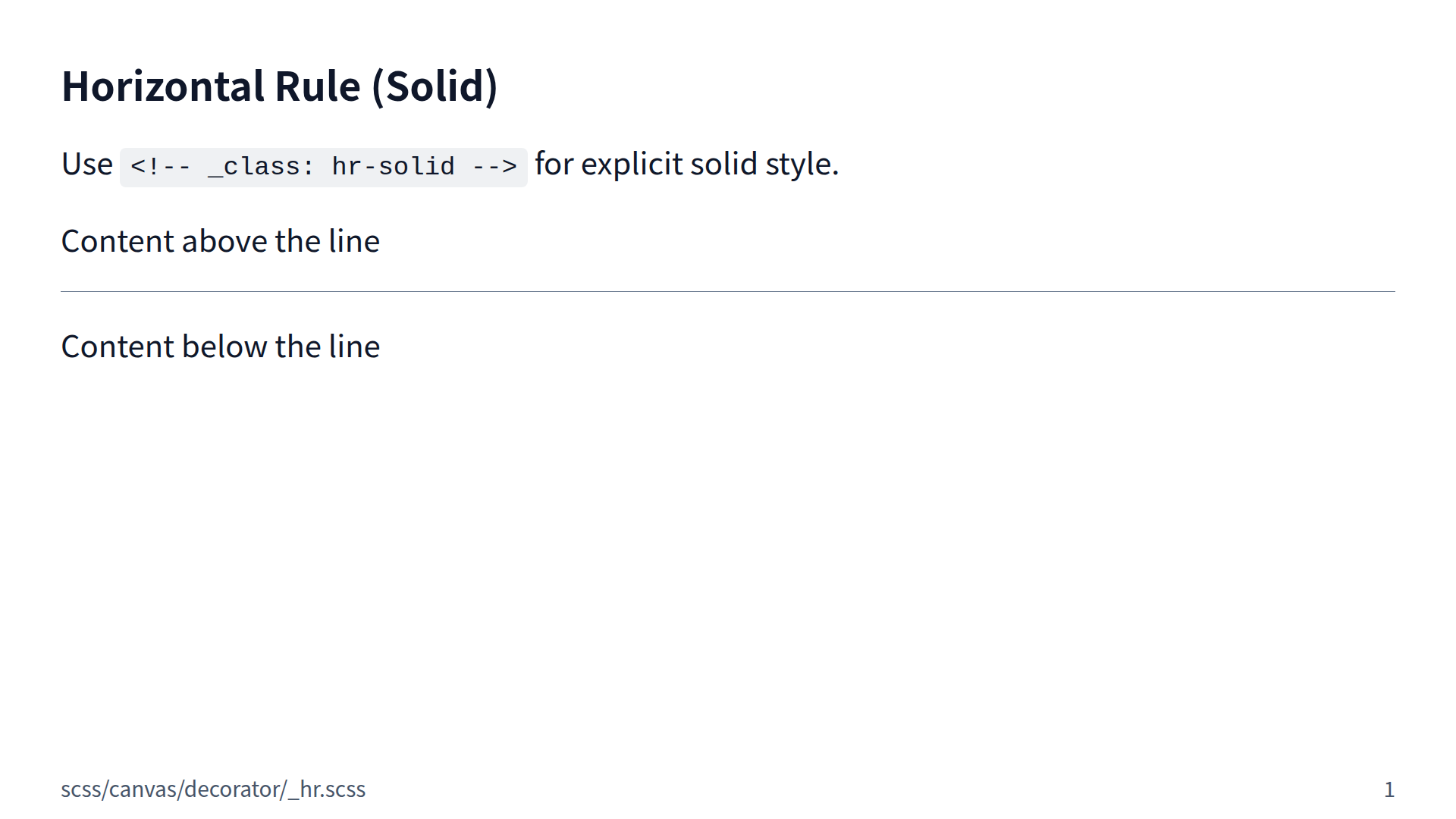Click the word 'style.' ending the description
The image size is (1456, 819).
pos(802,165)
